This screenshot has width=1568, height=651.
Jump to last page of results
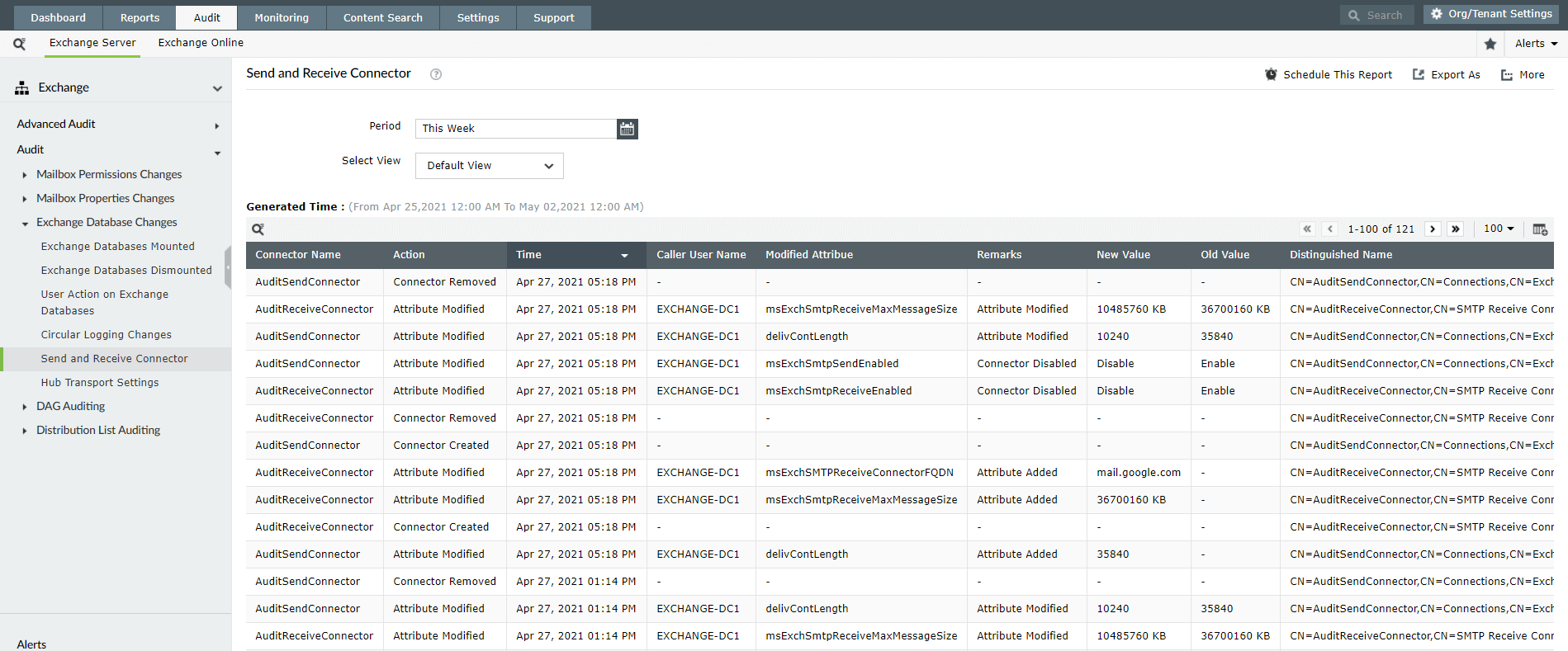coord(1456,229)
